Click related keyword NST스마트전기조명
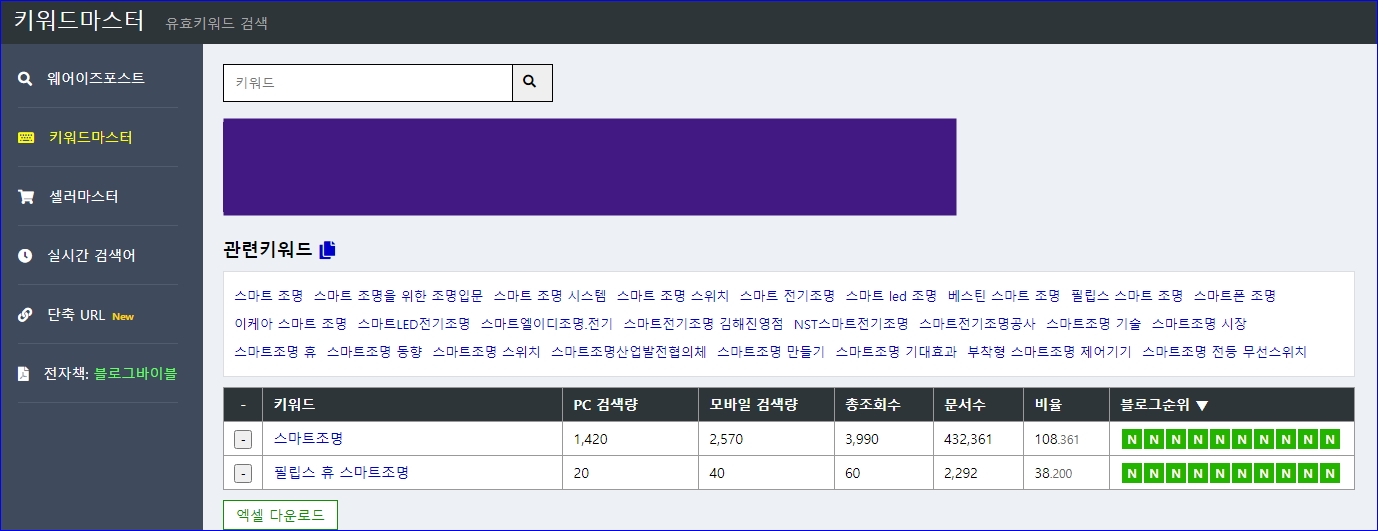This screenshot has width=1378, height=531. point(851,323)
